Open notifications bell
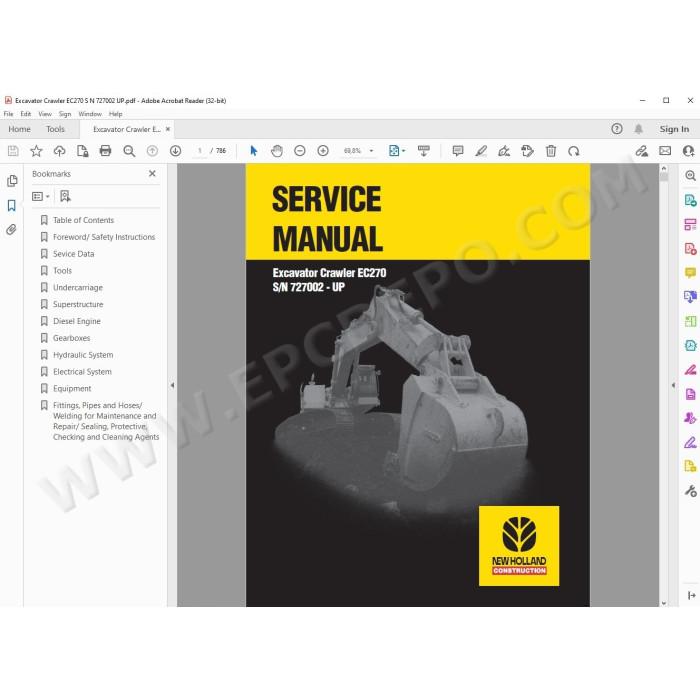Screen dimensions: 700x700 click(x=638, y=129)
